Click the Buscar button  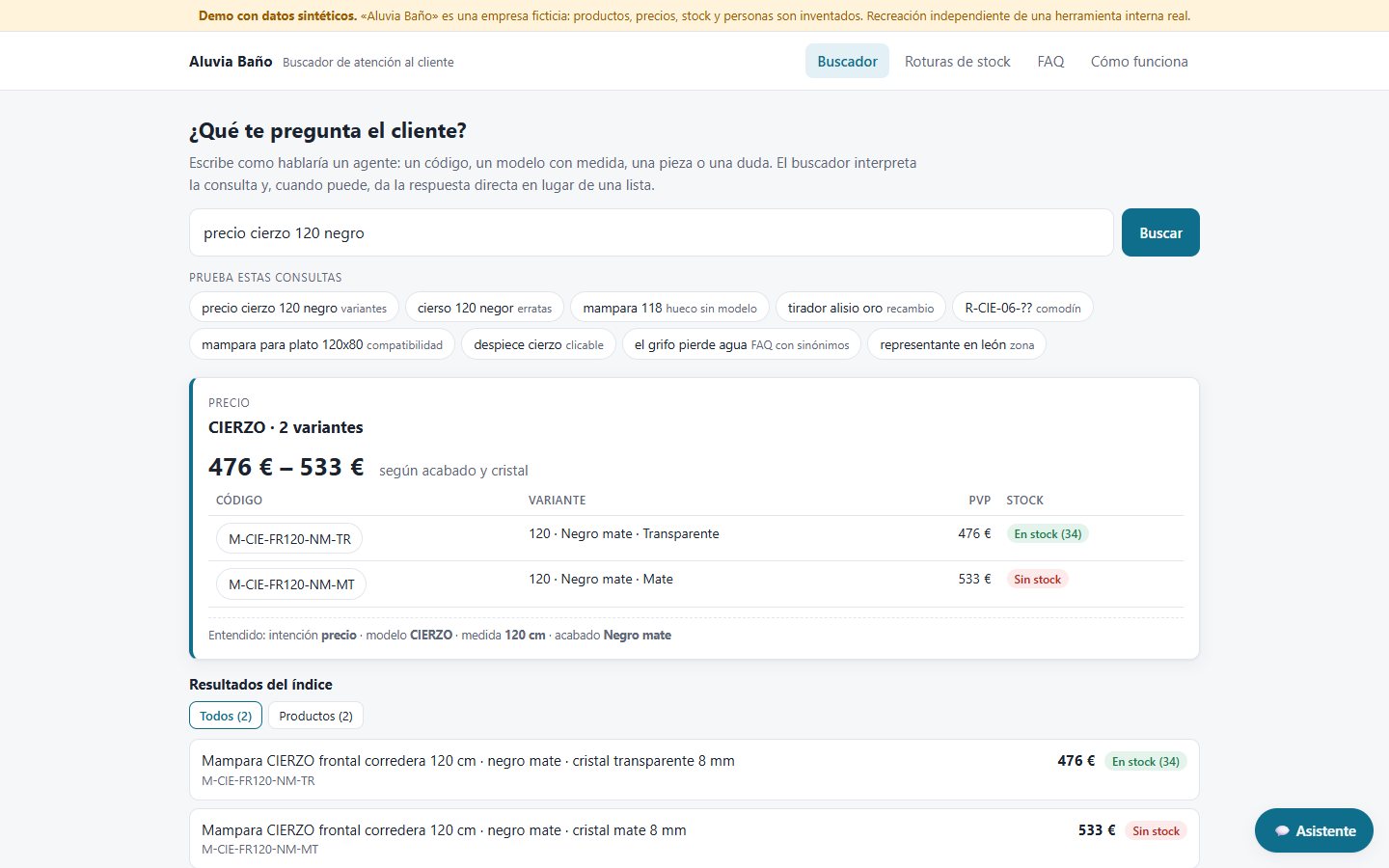(1160, 232)
